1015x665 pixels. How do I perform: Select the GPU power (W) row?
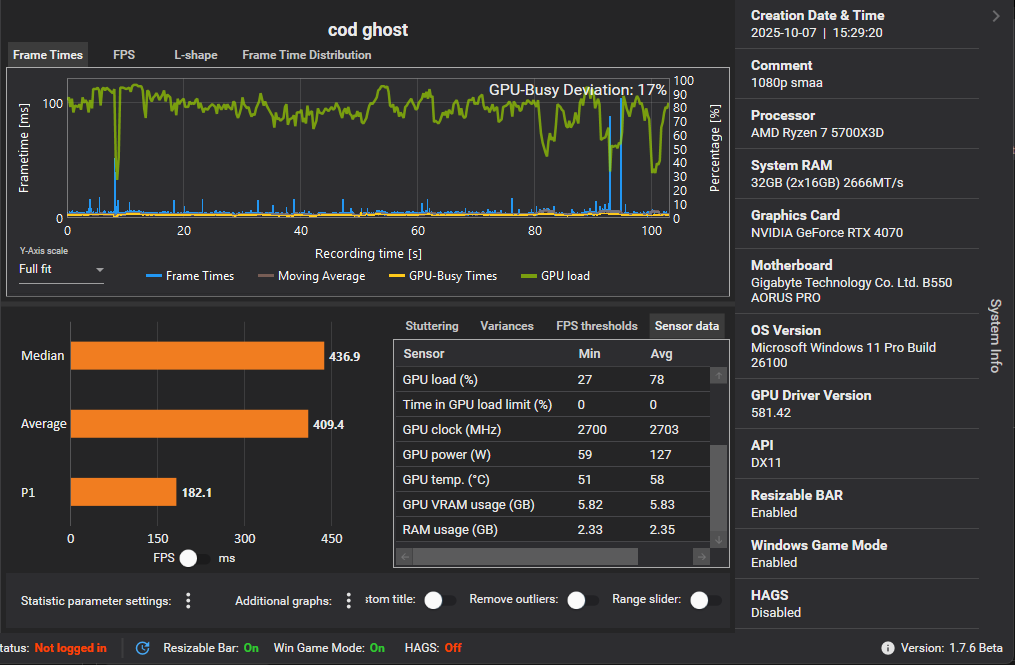552,455
